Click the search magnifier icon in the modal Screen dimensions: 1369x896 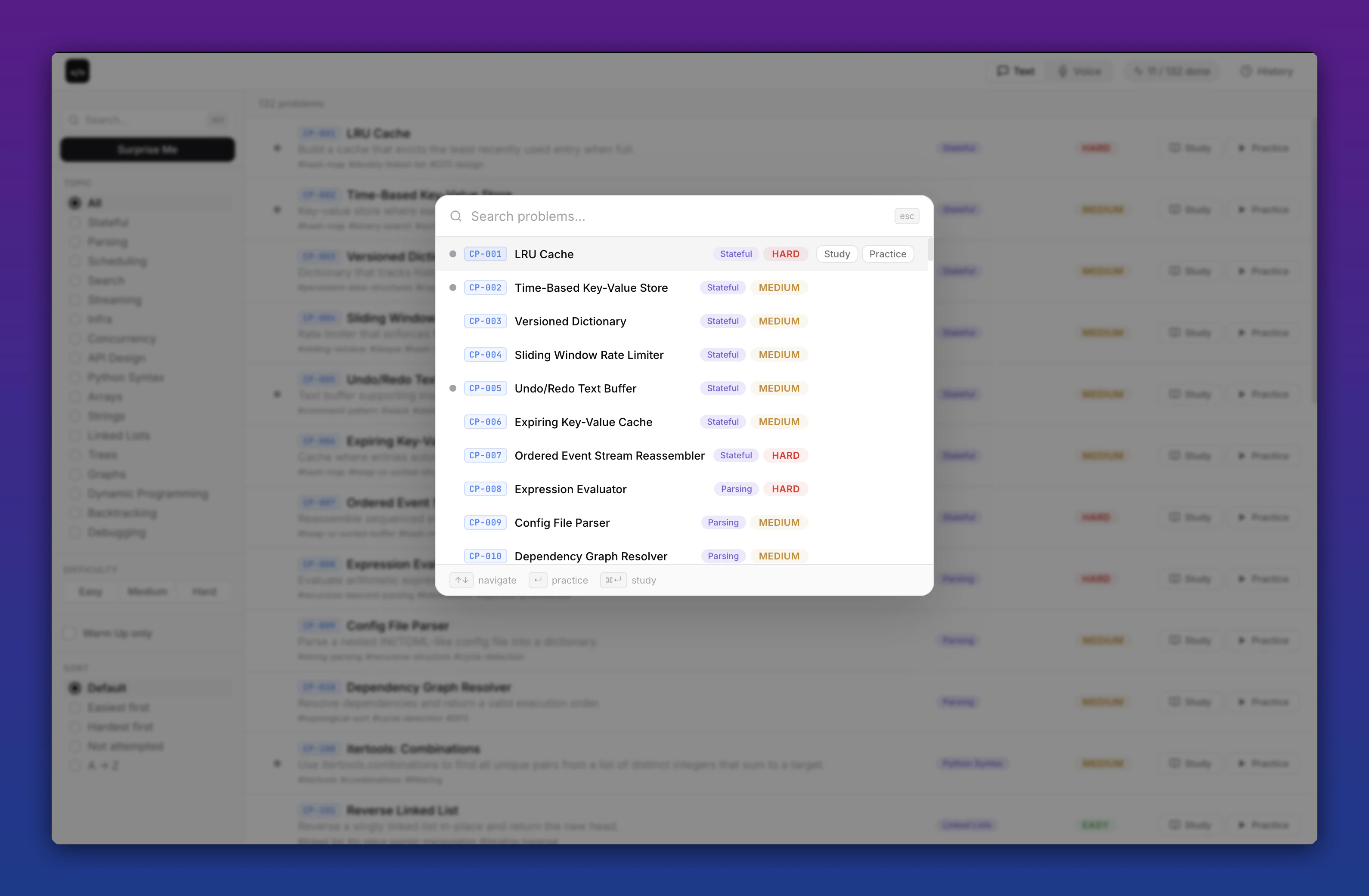point(455,216)
